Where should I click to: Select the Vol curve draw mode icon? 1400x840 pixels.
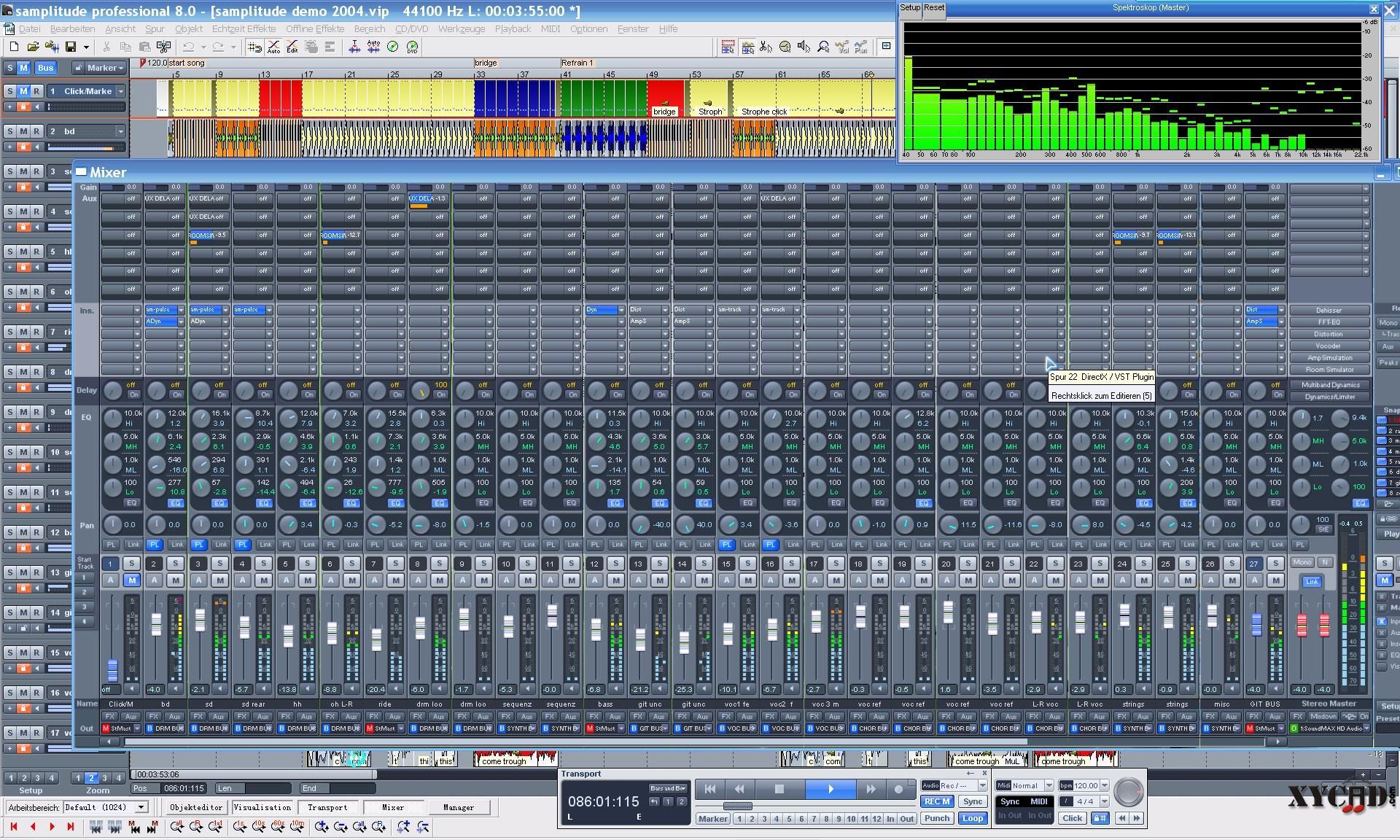coord(842,47)
